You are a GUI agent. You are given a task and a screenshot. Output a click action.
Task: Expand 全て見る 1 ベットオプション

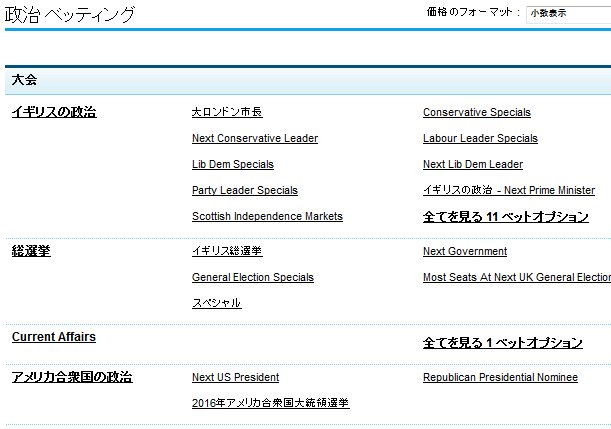502,343
